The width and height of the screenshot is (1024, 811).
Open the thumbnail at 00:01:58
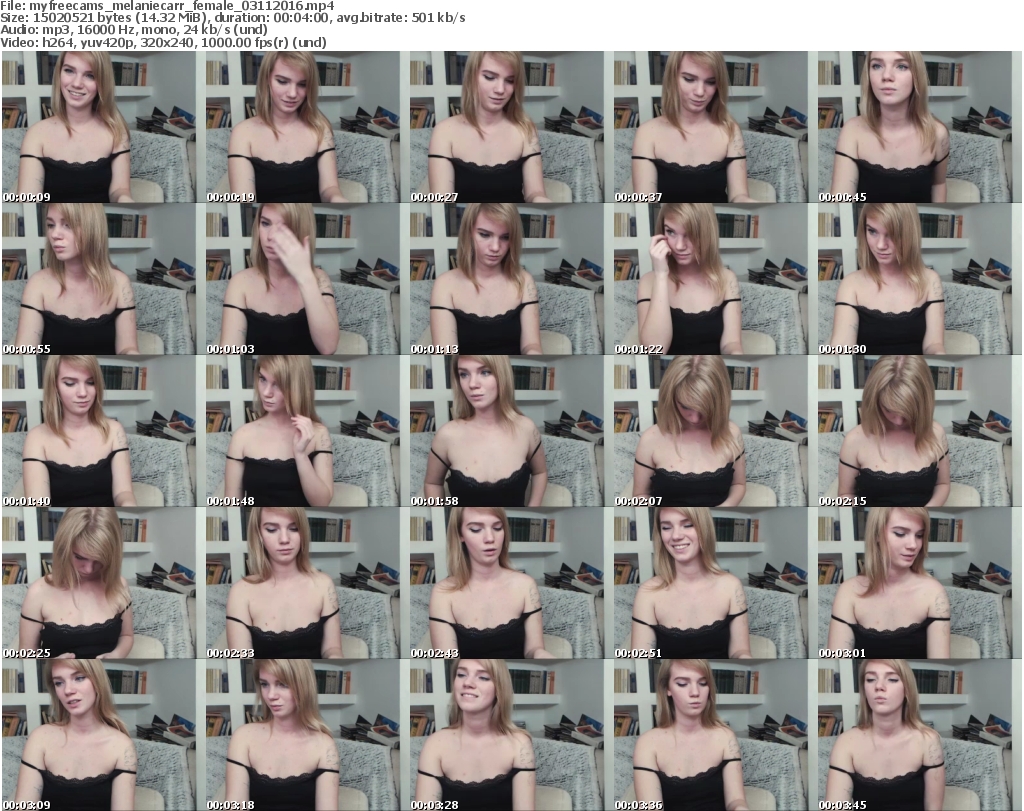coord(507,431)
